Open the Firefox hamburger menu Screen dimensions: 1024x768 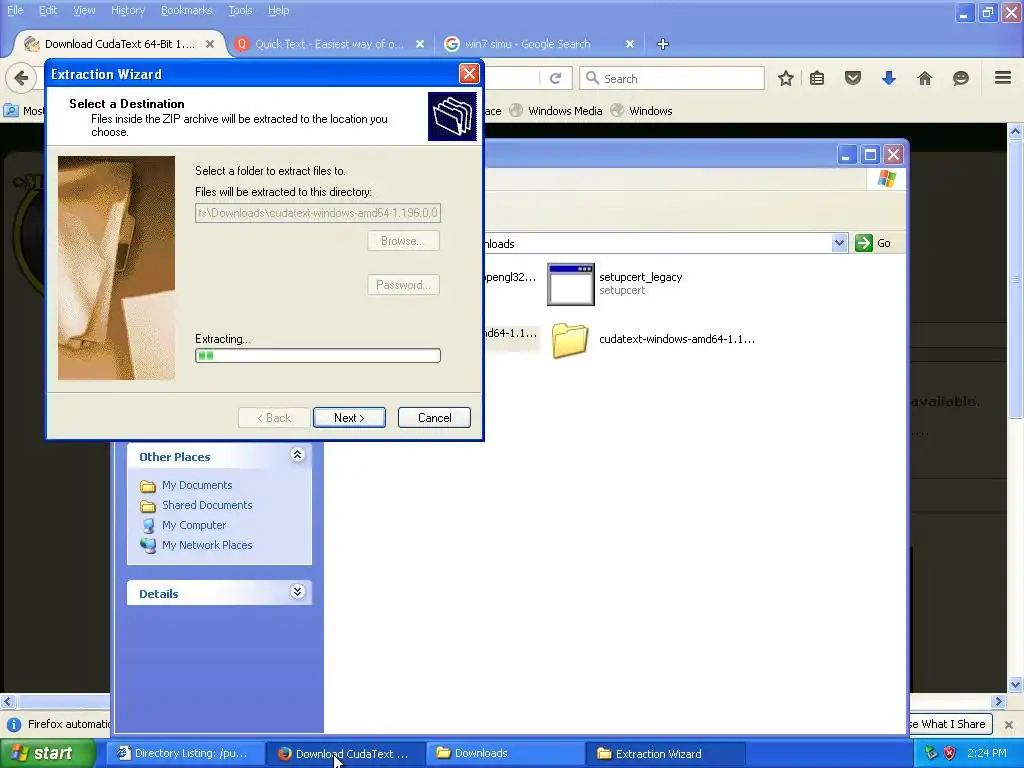pyautogui.click(x=1003, y=78)
